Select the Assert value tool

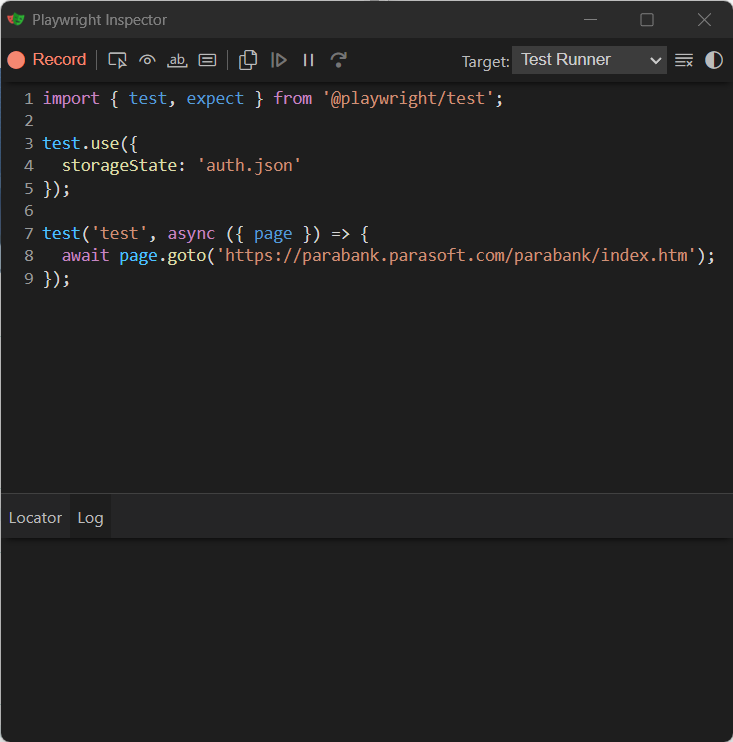[207, 60]
